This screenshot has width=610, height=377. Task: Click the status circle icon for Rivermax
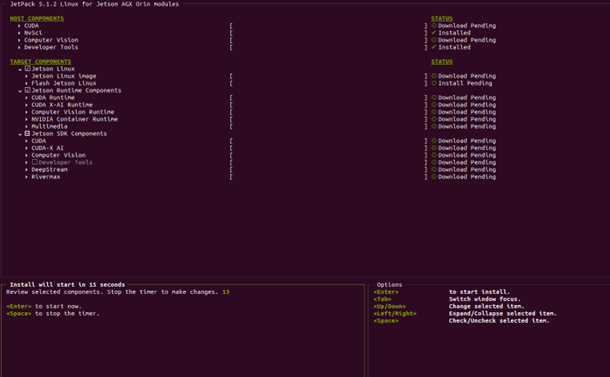click(x=434, y=177)
